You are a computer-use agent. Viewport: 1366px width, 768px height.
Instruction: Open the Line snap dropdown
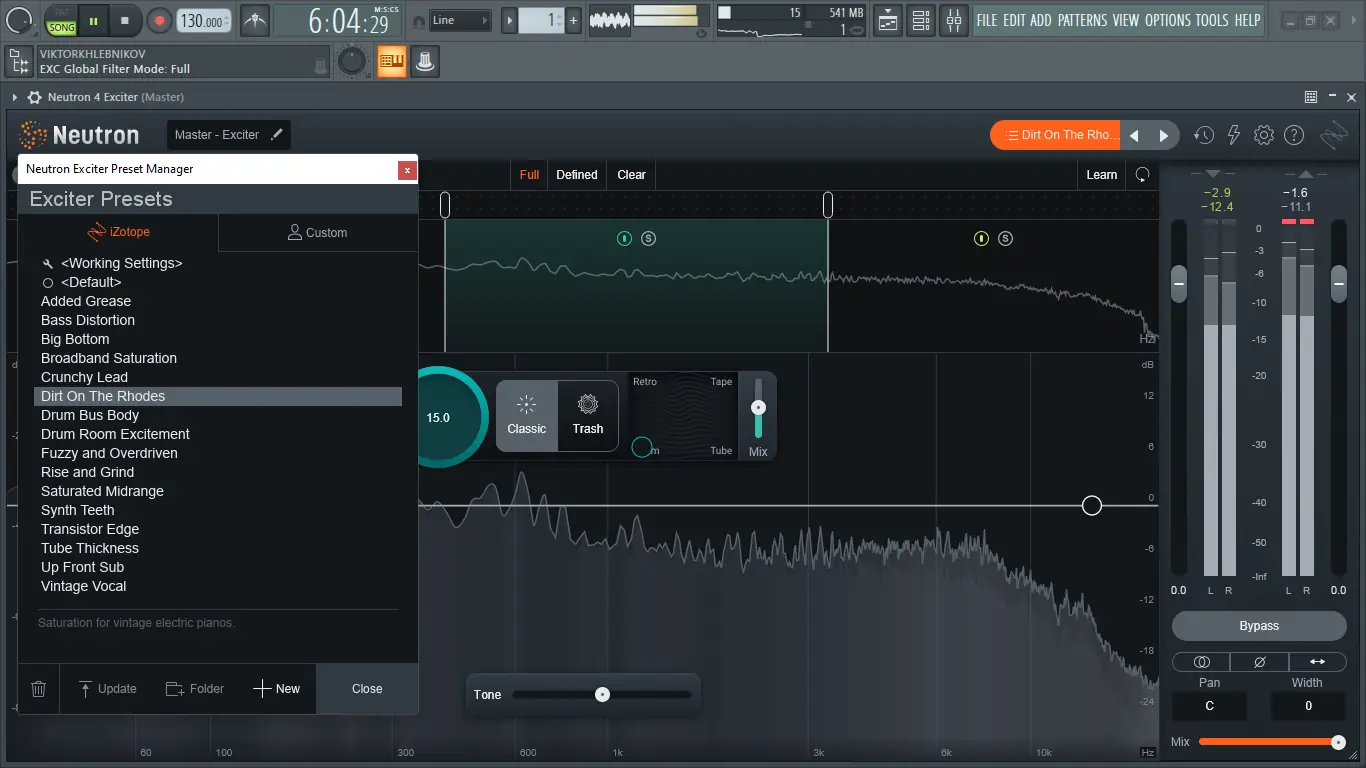(x=460, y=20)
